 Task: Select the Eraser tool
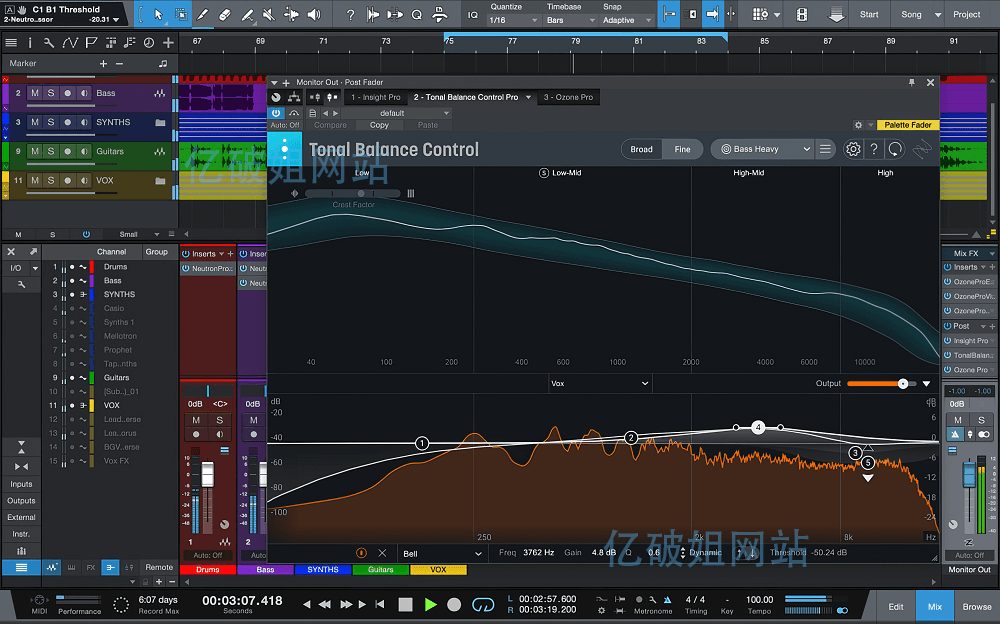pyautogui.click(x=224, y=14)
